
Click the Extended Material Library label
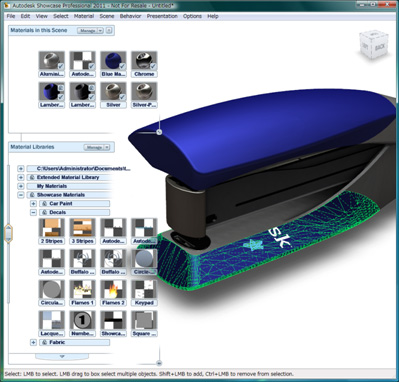point(68,177)
